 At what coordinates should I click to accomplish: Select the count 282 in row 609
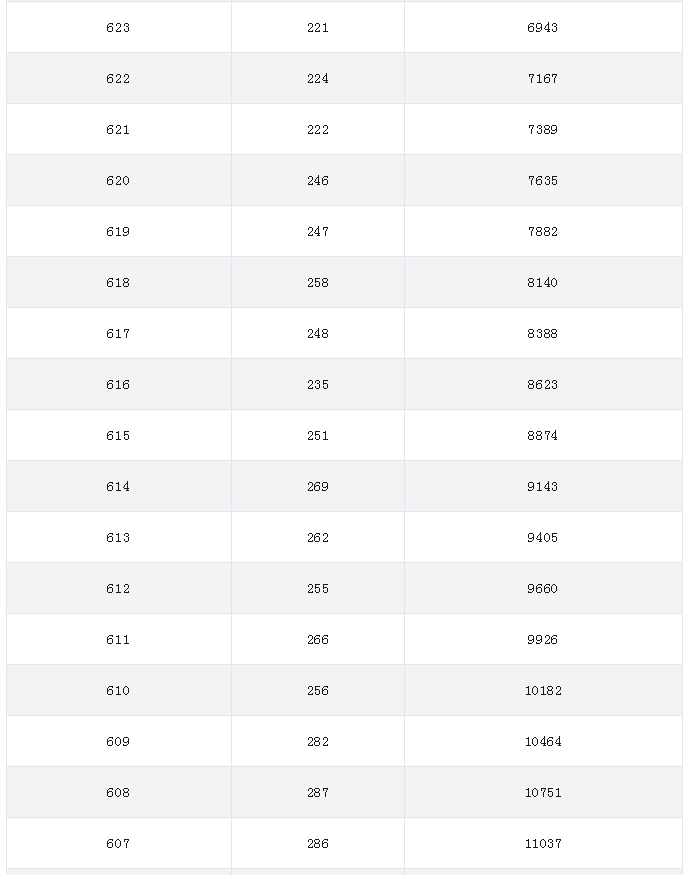318,742
